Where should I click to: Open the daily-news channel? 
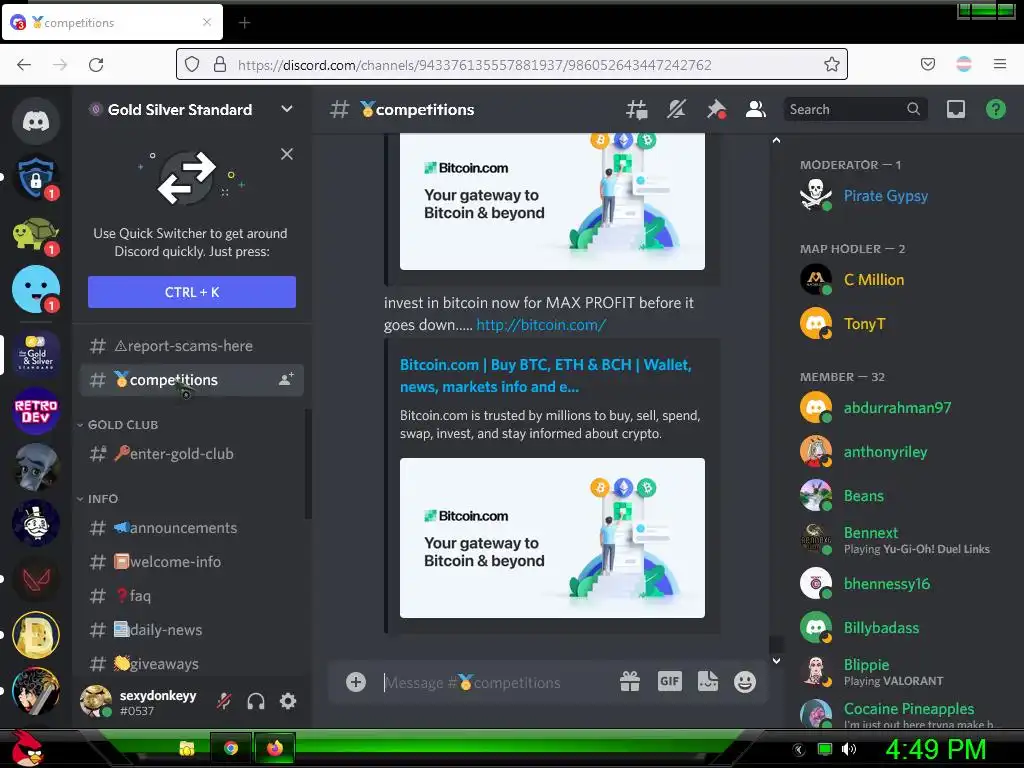(191, 630)
